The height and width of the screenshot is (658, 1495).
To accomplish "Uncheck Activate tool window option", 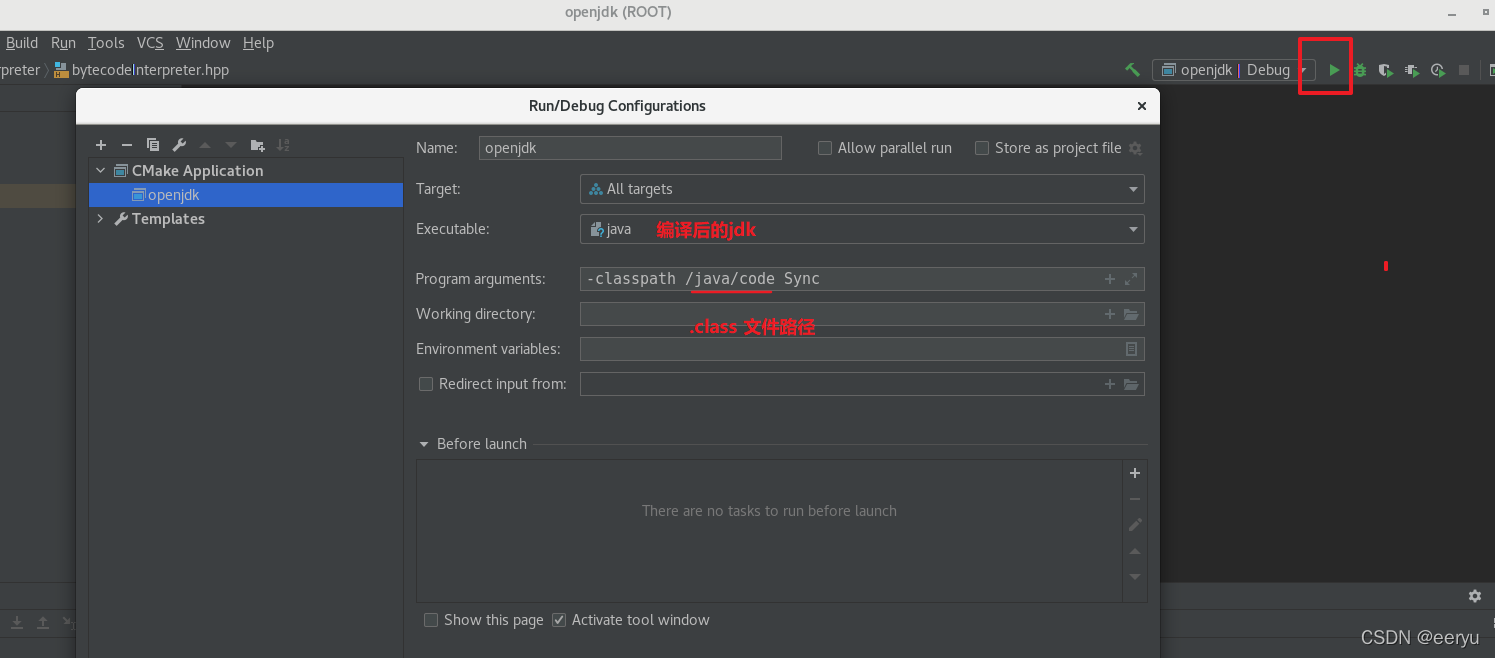I will tap(559, 620).
